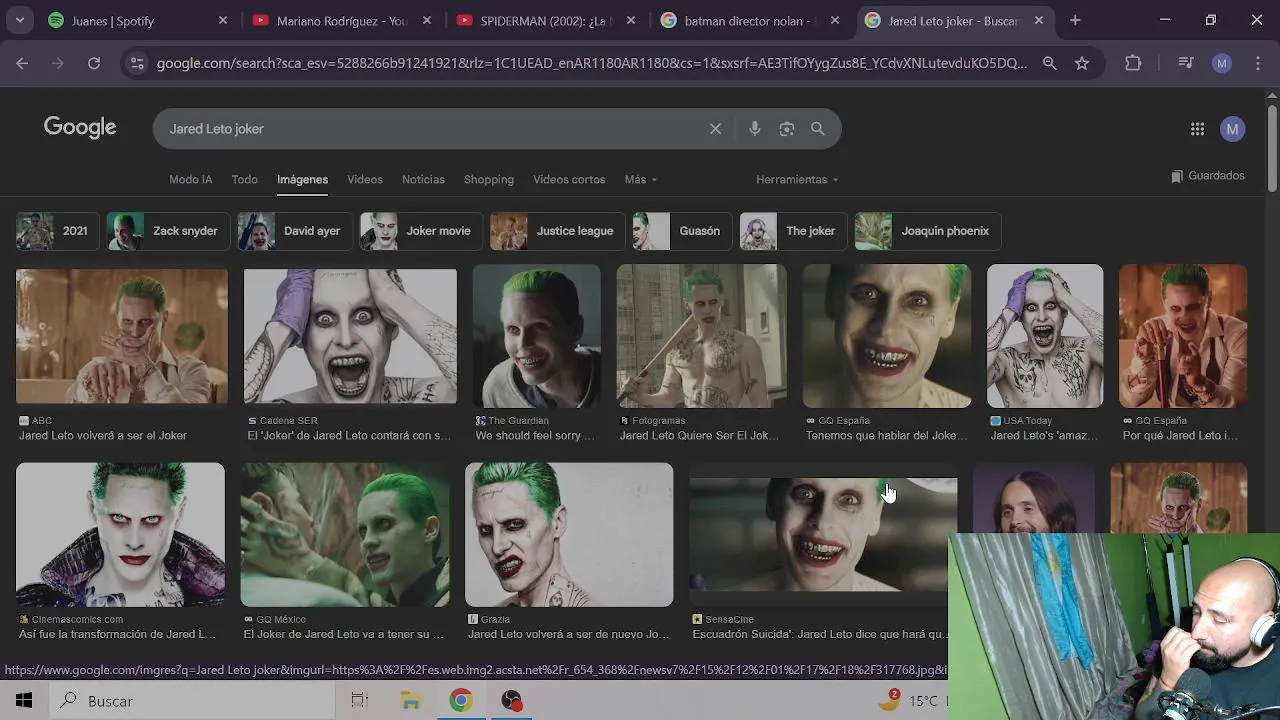Open File Explorer from taskbar
The width and height of the screenshot is (1280, 720).
click(410, 701)
